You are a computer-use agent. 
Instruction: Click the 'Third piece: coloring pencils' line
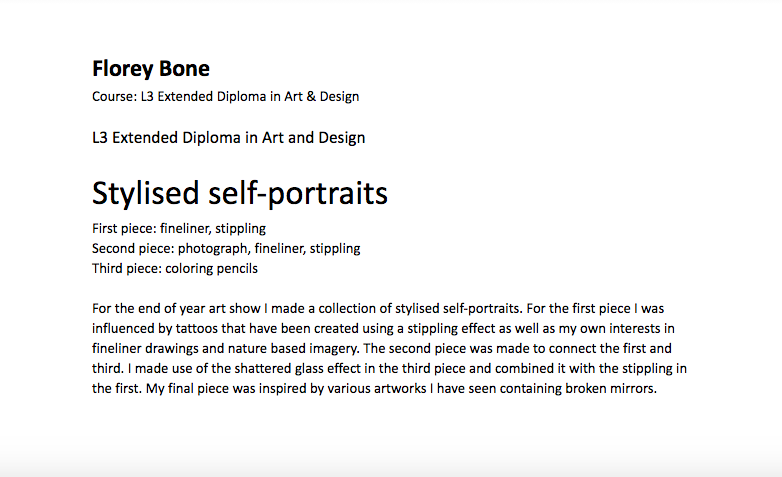pos(175,268)
